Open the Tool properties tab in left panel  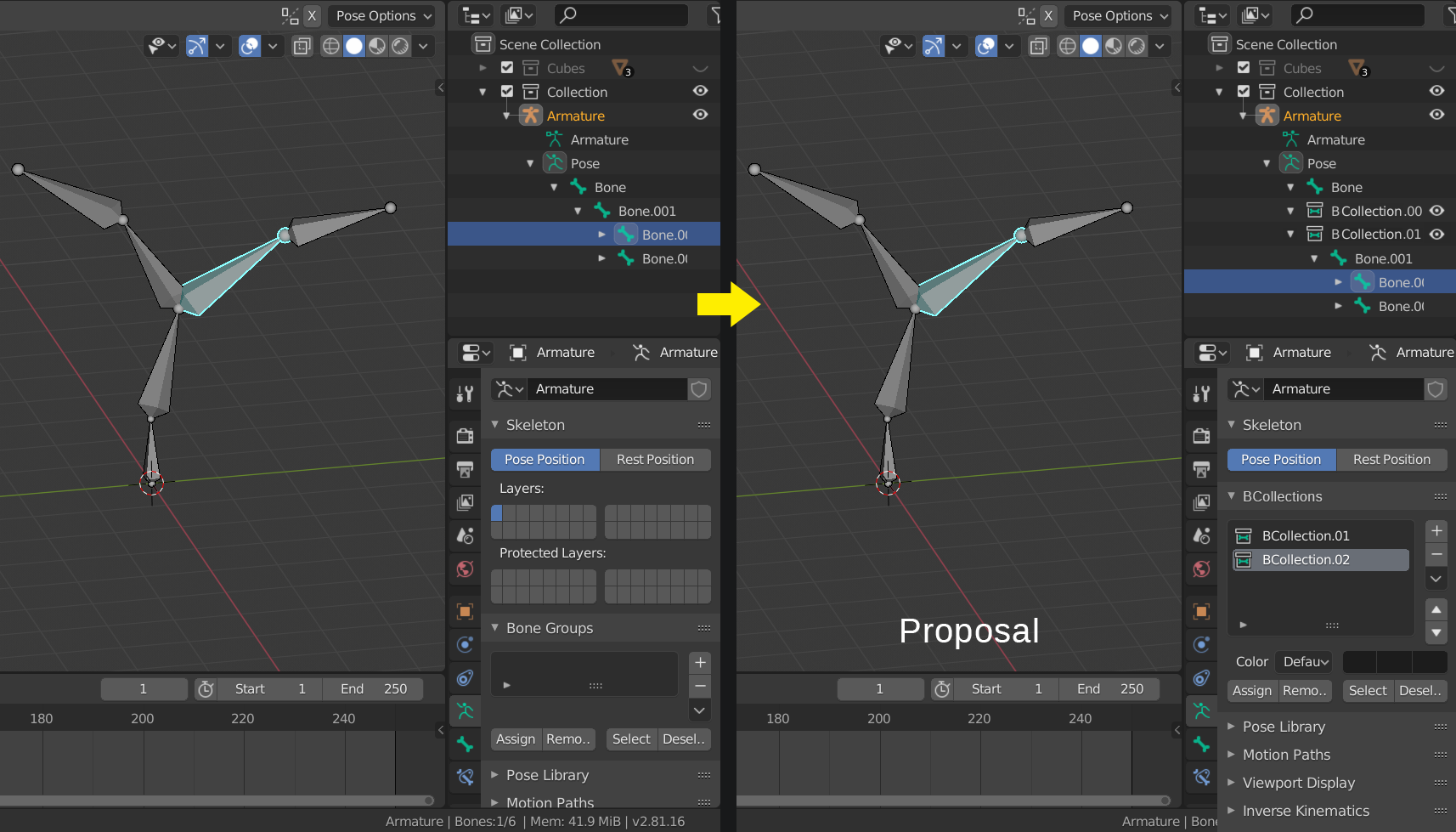coord(465,393)
